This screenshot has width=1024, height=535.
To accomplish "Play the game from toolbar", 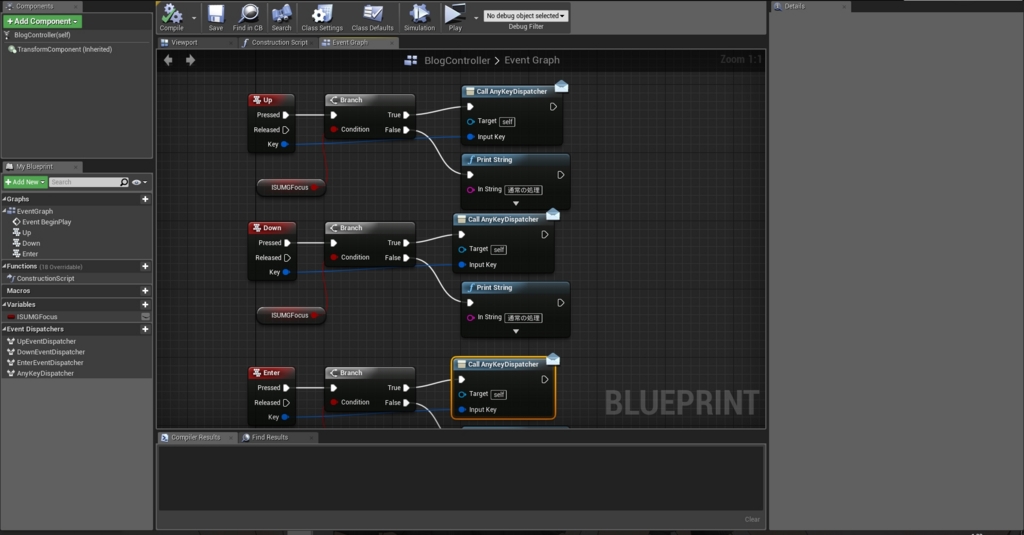I will click(x=455, y=18).
